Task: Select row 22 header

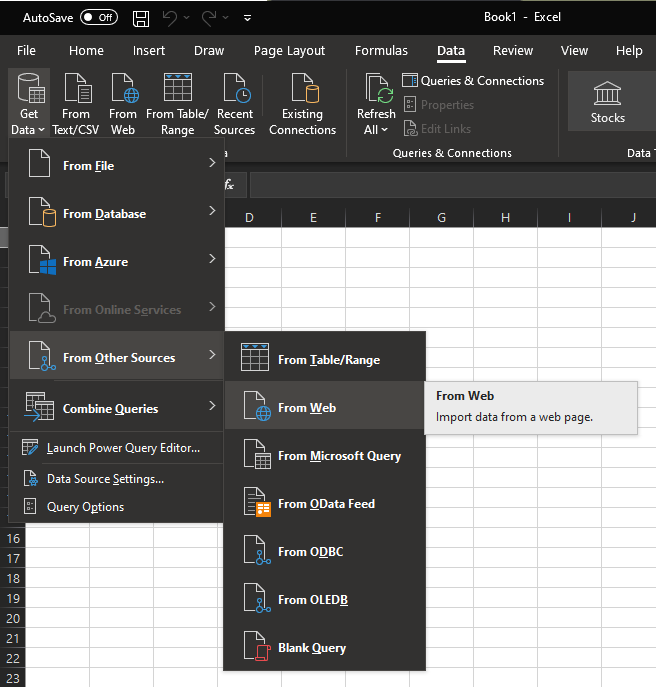Action: pyautogui.click(x=13, y=658)
